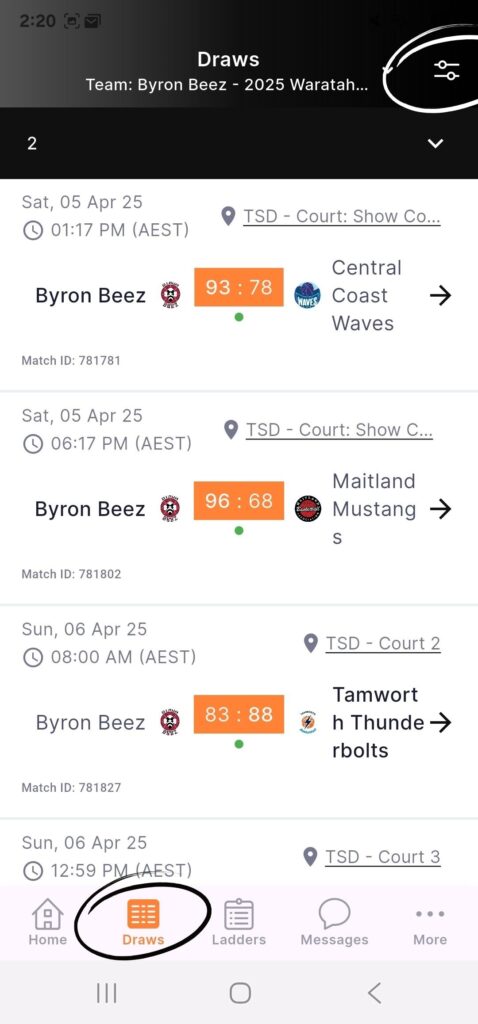
Task: Open Maitland Mustangs match details arrow
Action: click(x=441, y=509)
